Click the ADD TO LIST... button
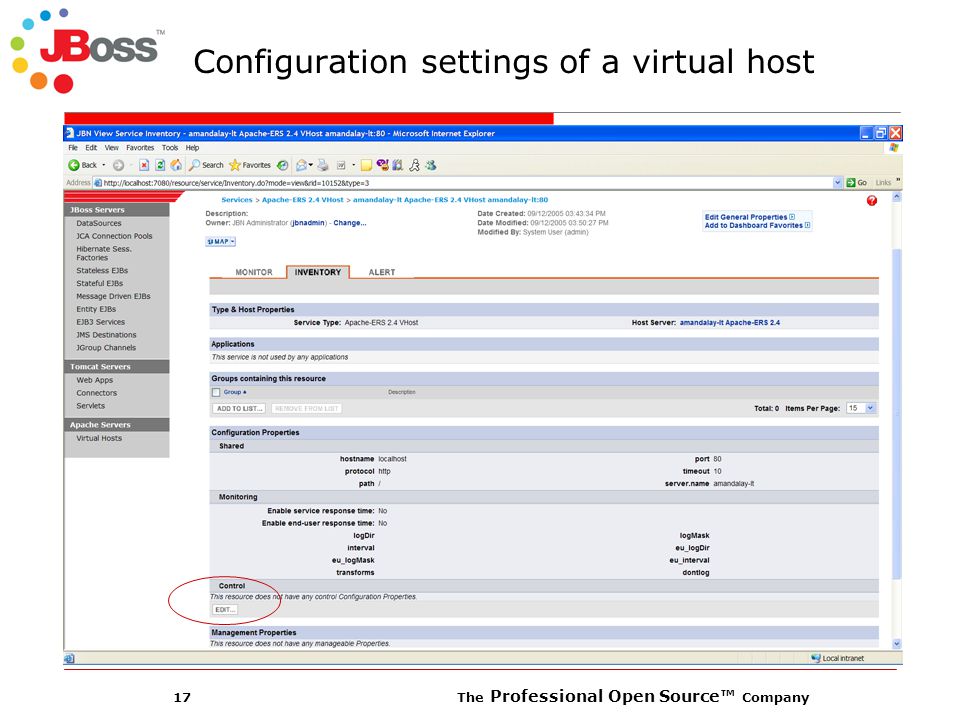 click(x=239, y=408)
